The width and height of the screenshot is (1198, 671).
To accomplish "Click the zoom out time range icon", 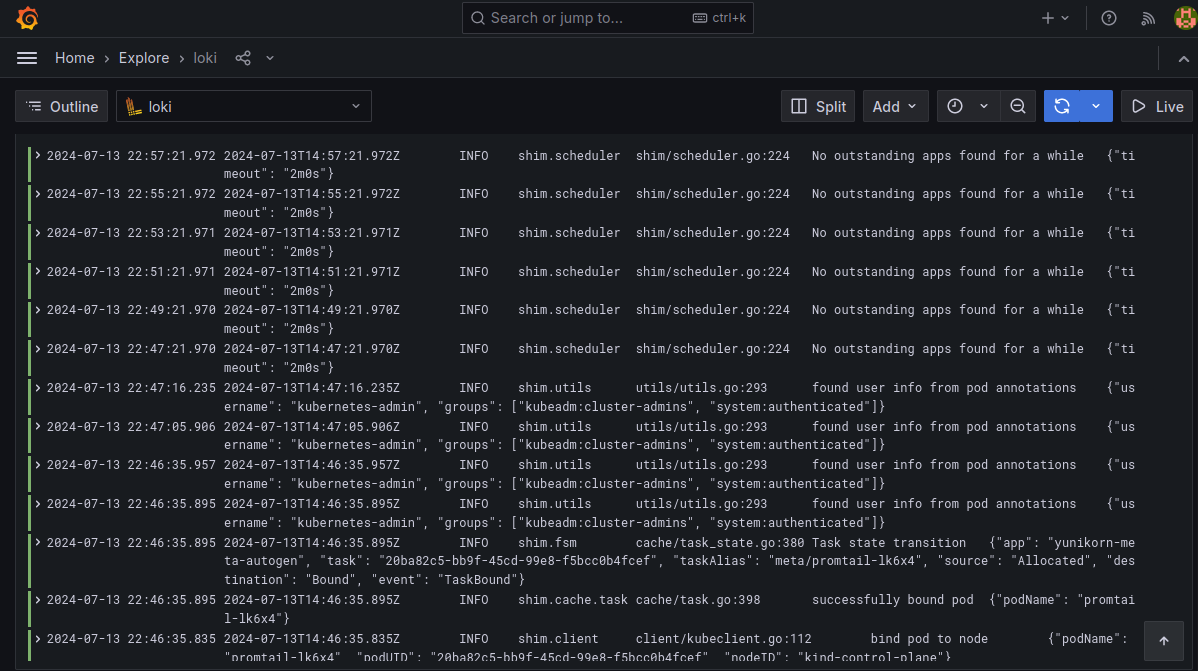I will (1017, 106).
